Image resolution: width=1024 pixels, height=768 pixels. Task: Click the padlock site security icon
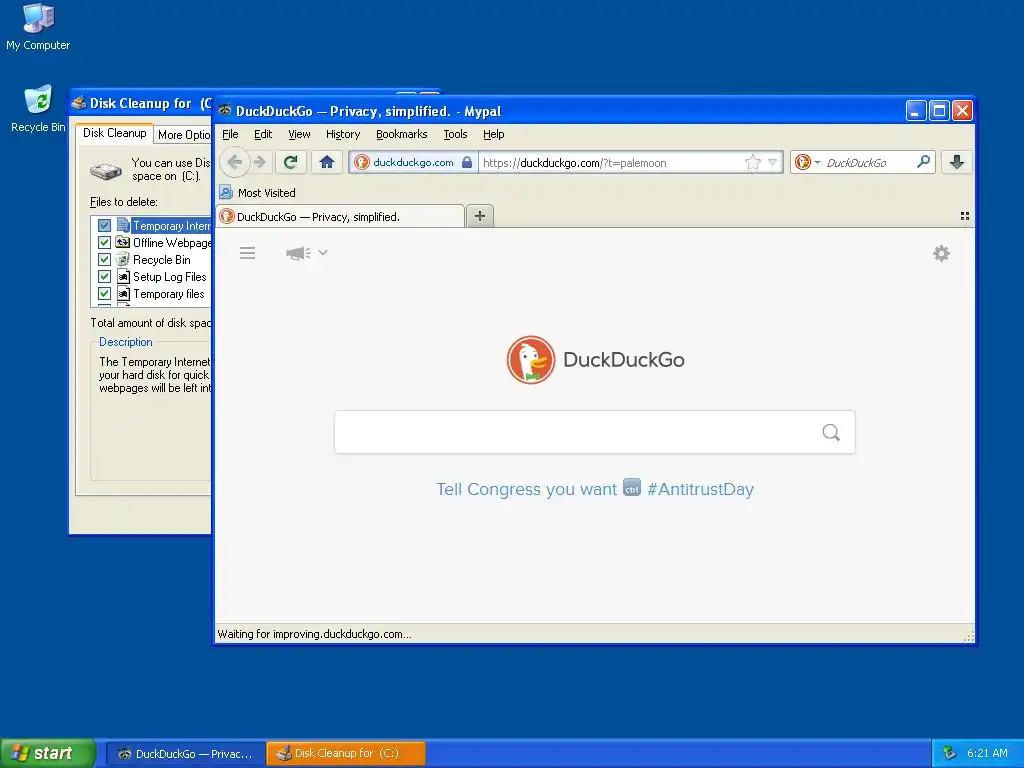click(467, 163)
